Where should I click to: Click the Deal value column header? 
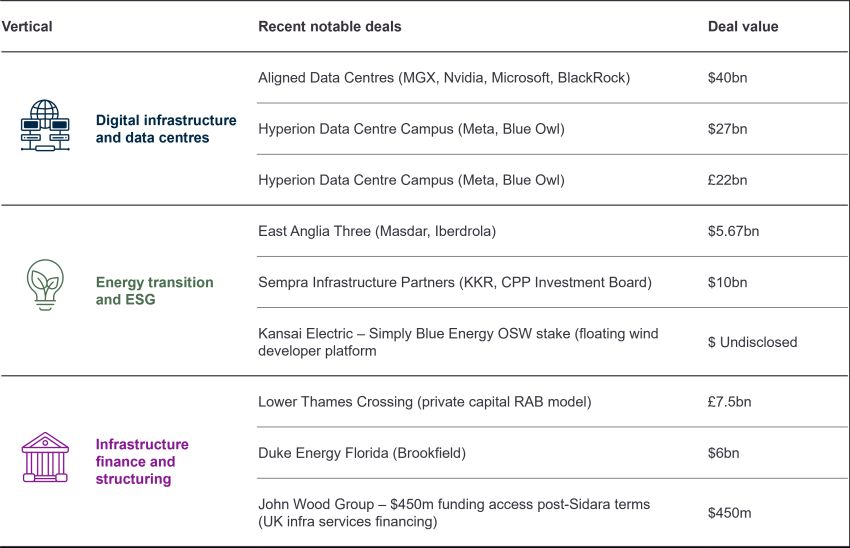pos(742,26)
